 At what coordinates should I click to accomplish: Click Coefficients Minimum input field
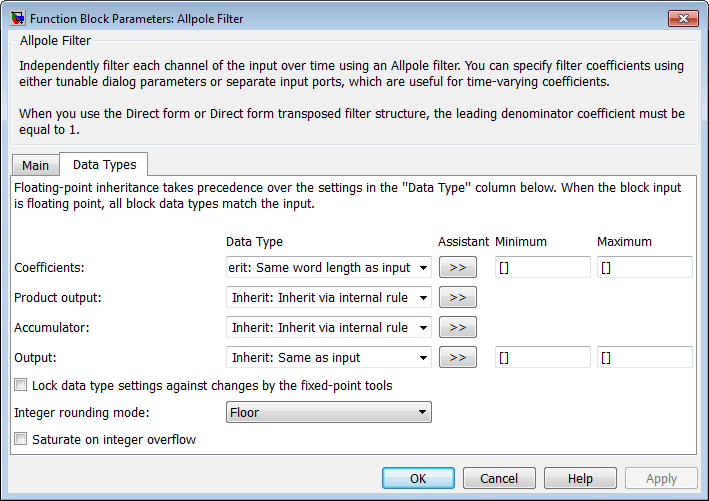click(542, 267)
